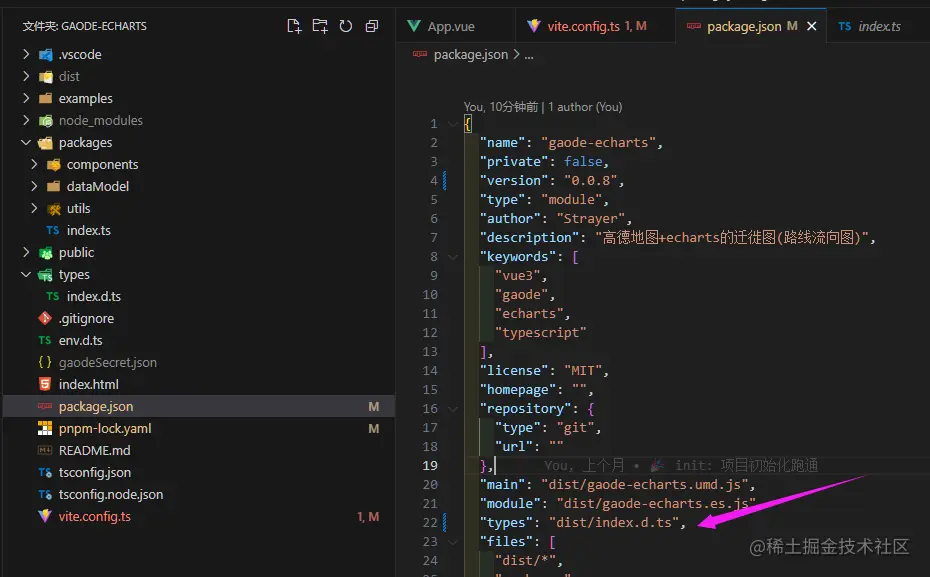Click the .vscode folder icon
This screenshot has width=930, height=577.
pos(46,55)
